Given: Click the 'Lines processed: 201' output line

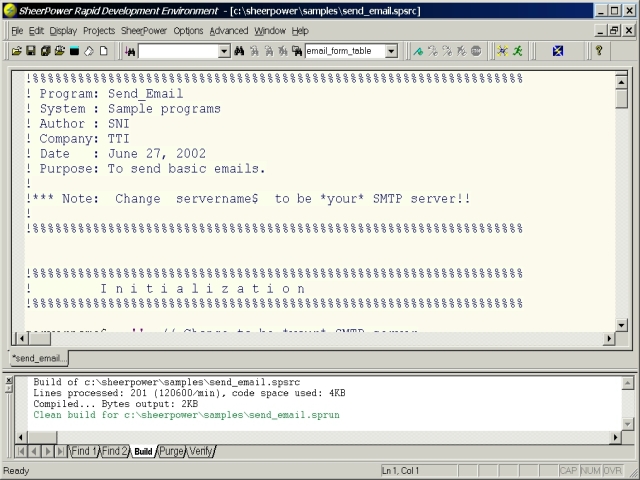Looking at the screenshot, I should point(189,393).
